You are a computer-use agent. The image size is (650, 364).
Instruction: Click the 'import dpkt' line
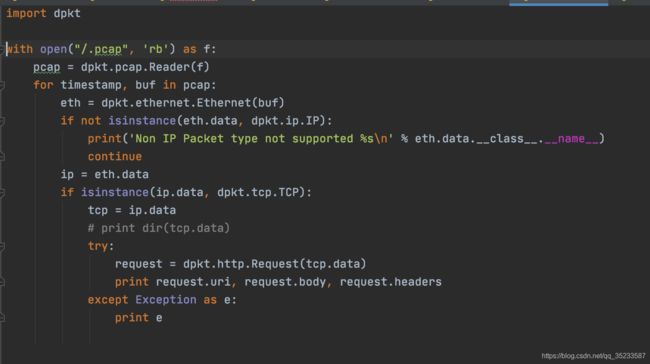tap(43, 14)
